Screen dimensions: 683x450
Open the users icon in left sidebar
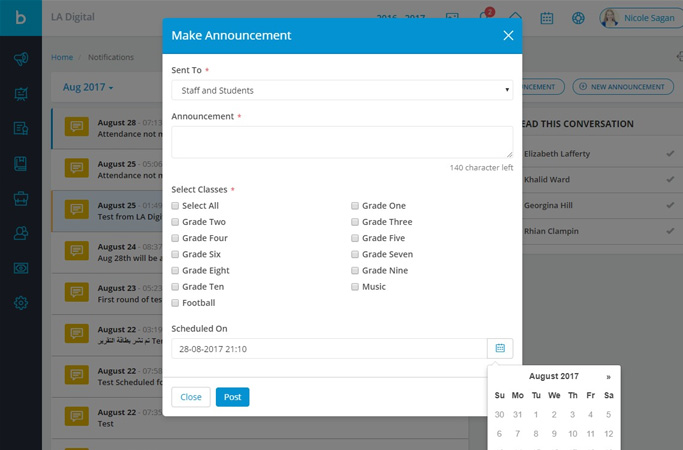coord(20,233)
